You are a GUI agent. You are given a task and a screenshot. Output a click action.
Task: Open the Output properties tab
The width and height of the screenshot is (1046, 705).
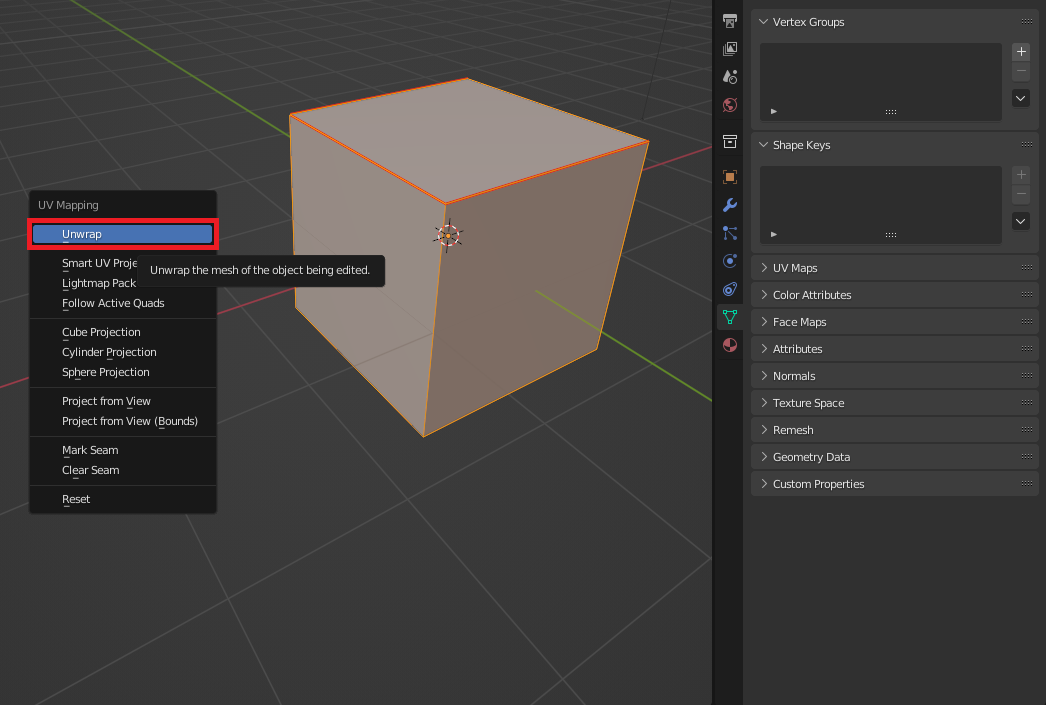pyautogui.click(x=730, y=21)
